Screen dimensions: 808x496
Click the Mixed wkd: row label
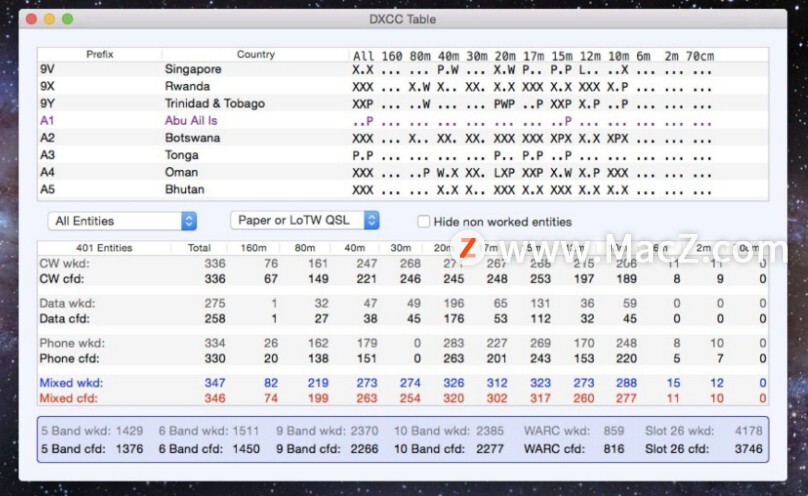click(x=71, y=383)
